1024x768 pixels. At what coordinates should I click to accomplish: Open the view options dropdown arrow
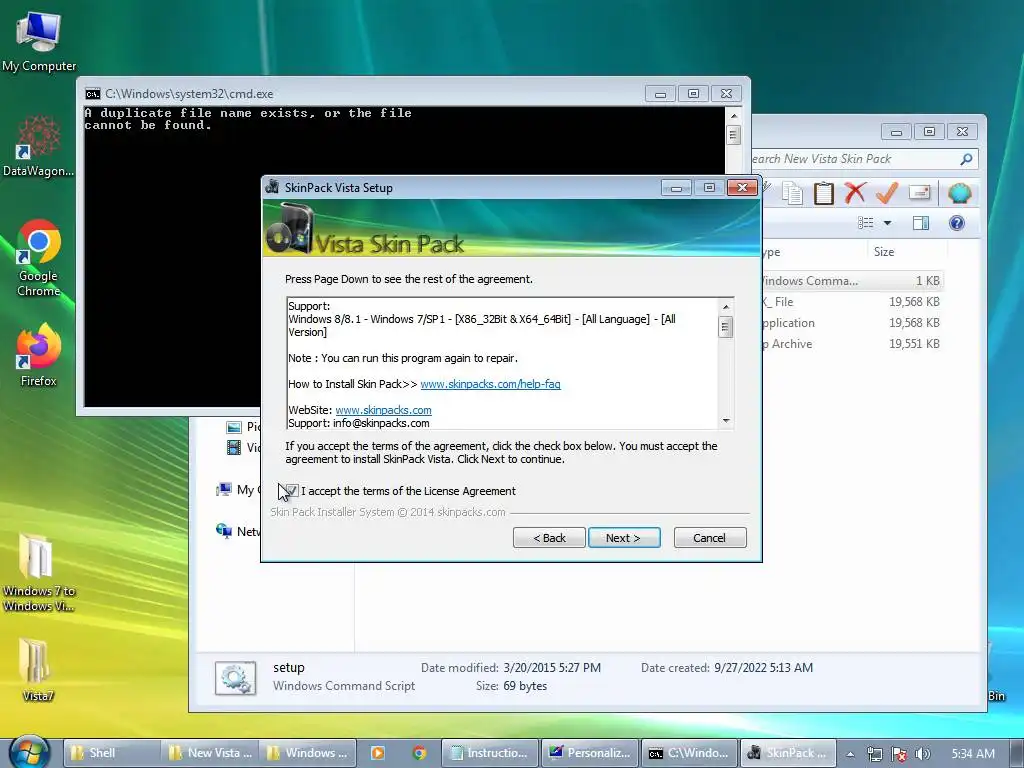(x=888, y=223)
